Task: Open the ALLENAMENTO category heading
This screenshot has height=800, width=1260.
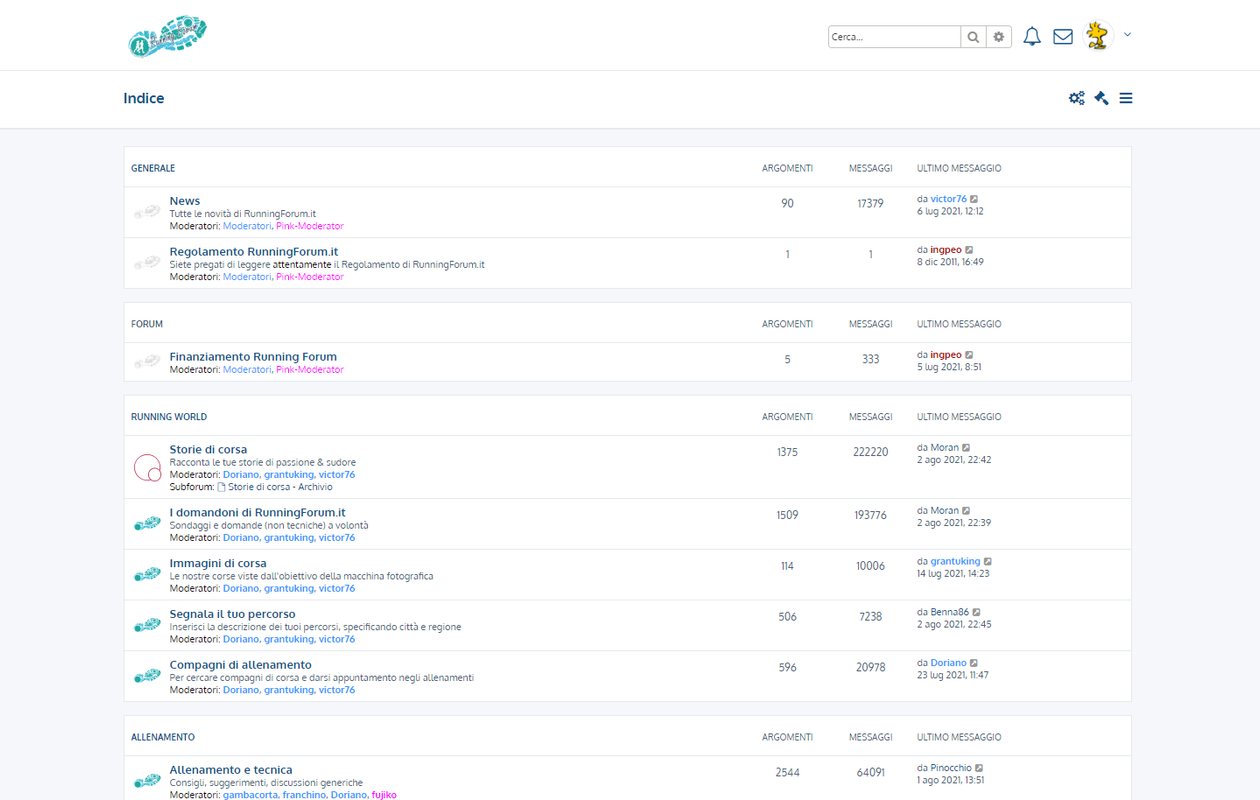Action: (163, 737)
